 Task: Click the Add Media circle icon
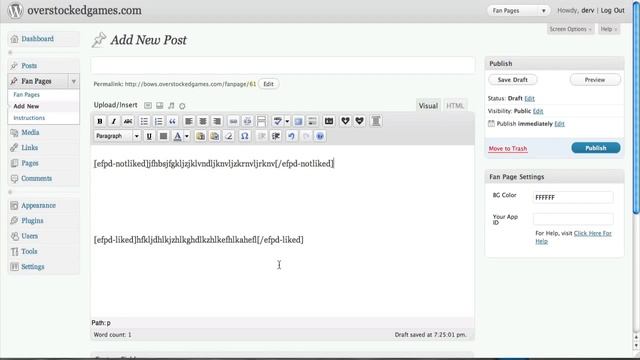tap(182, 106)
